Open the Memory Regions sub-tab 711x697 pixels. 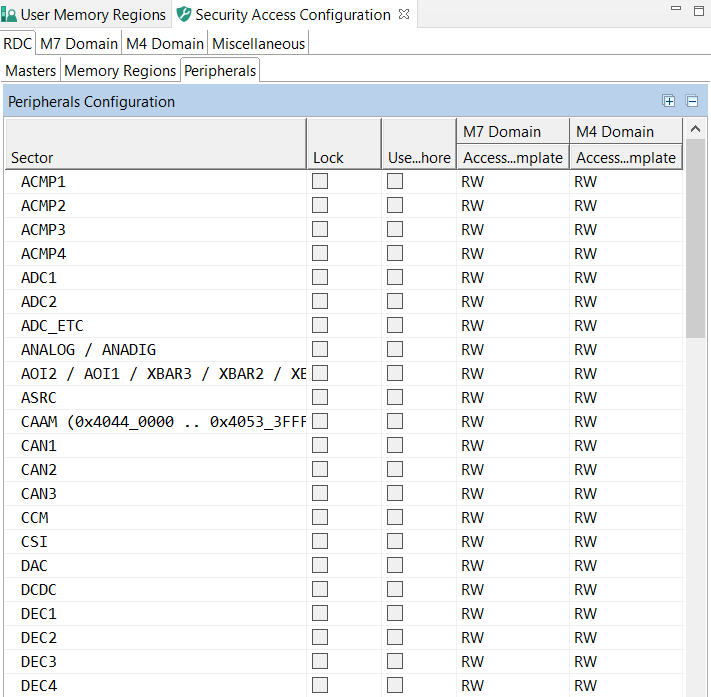pos(120,71)
